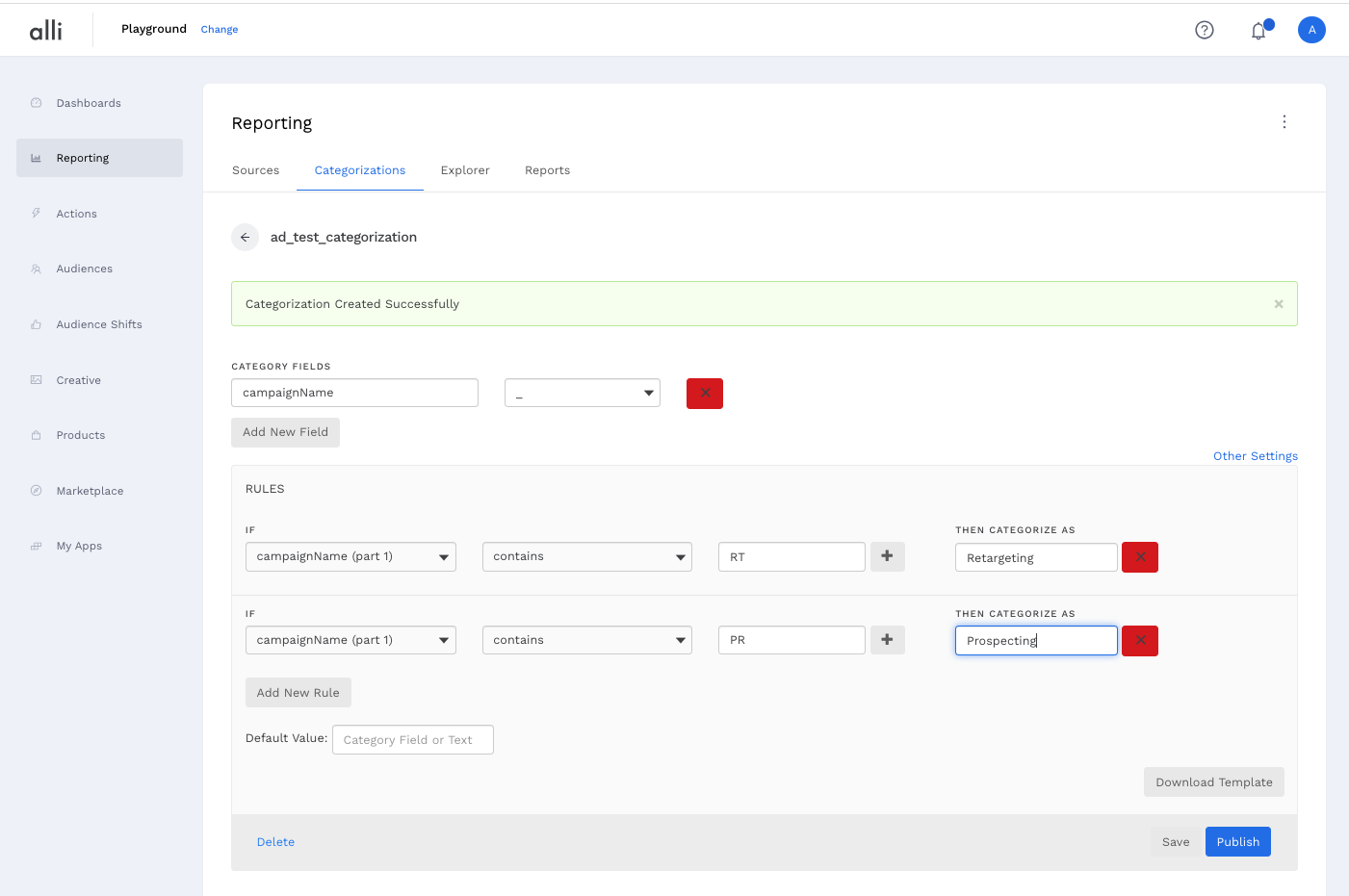Publish the categorization

pyautogui.click(x=1237, y=842)
